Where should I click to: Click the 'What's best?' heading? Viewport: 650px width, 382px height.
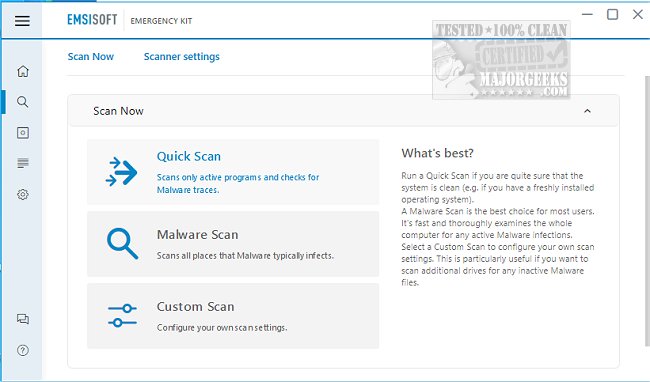click(x=437, y=153)
